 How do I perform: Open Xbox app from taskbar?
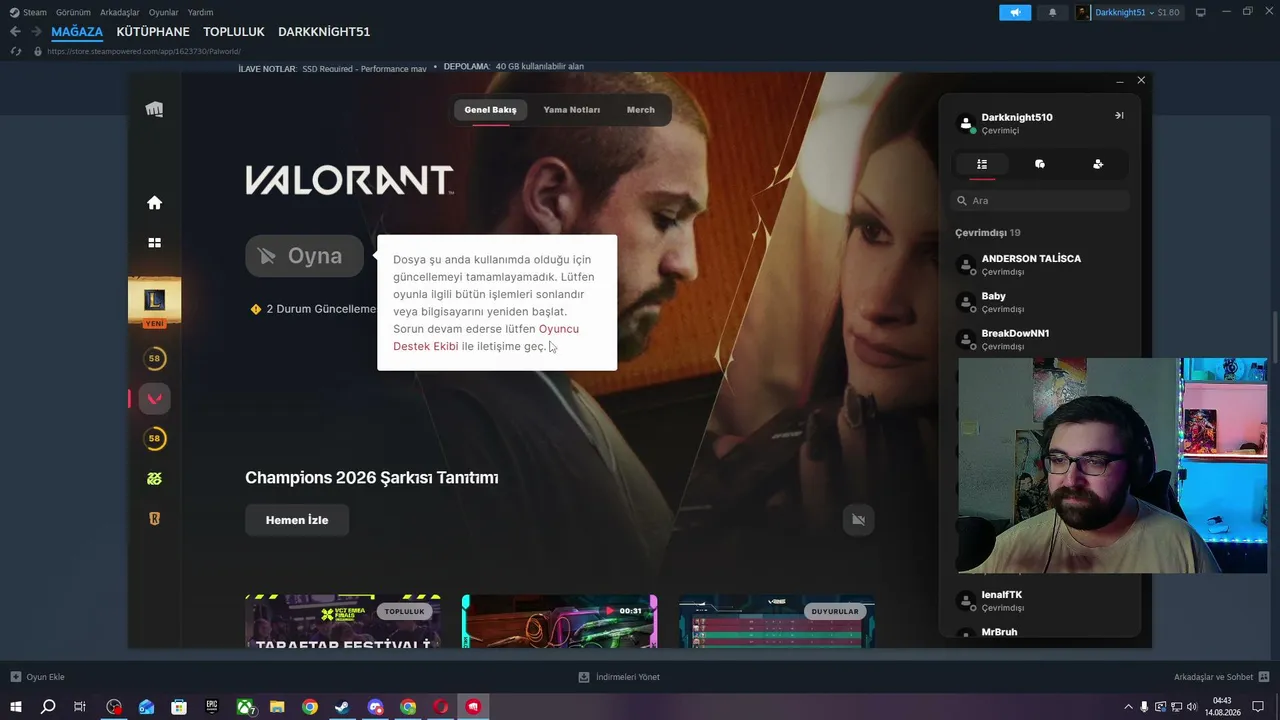coord(245,707)
